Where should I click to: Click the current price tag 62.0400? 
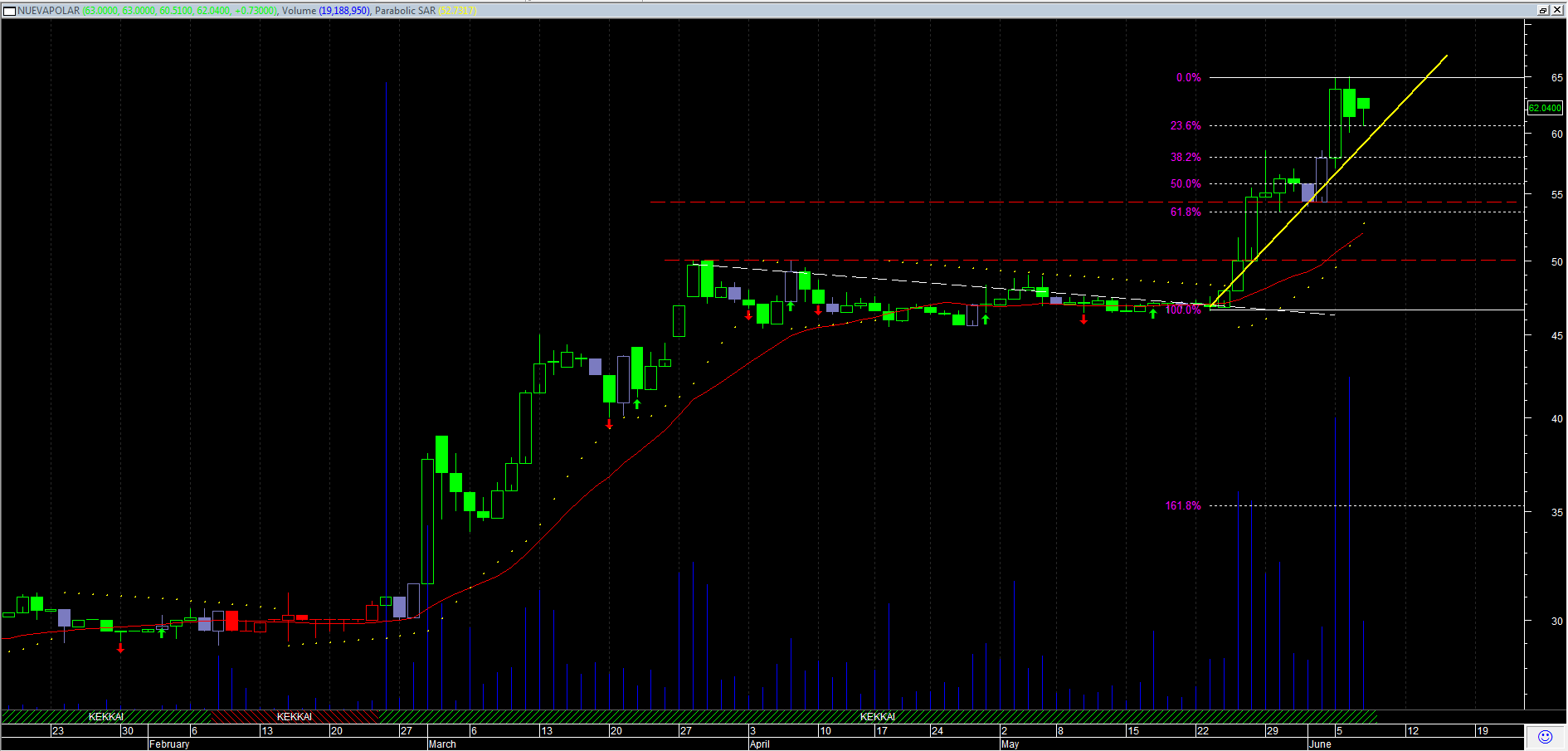tap(1545, 108)
